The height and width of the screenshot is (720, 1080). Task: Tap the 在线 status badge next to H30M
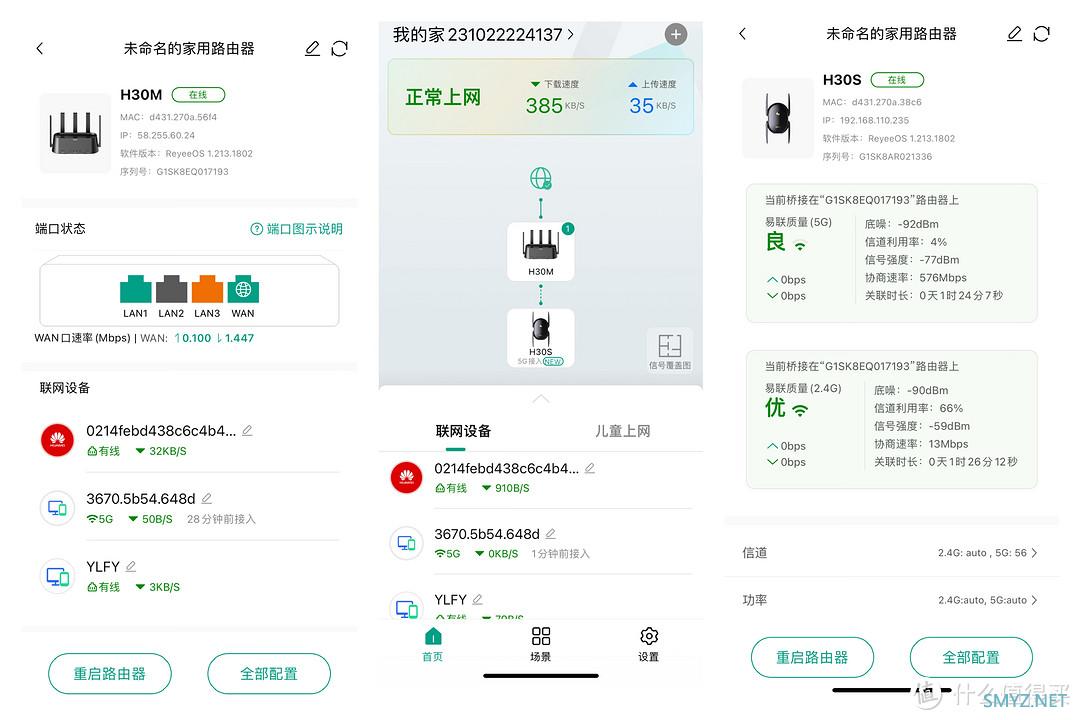(x=198, y=95)
